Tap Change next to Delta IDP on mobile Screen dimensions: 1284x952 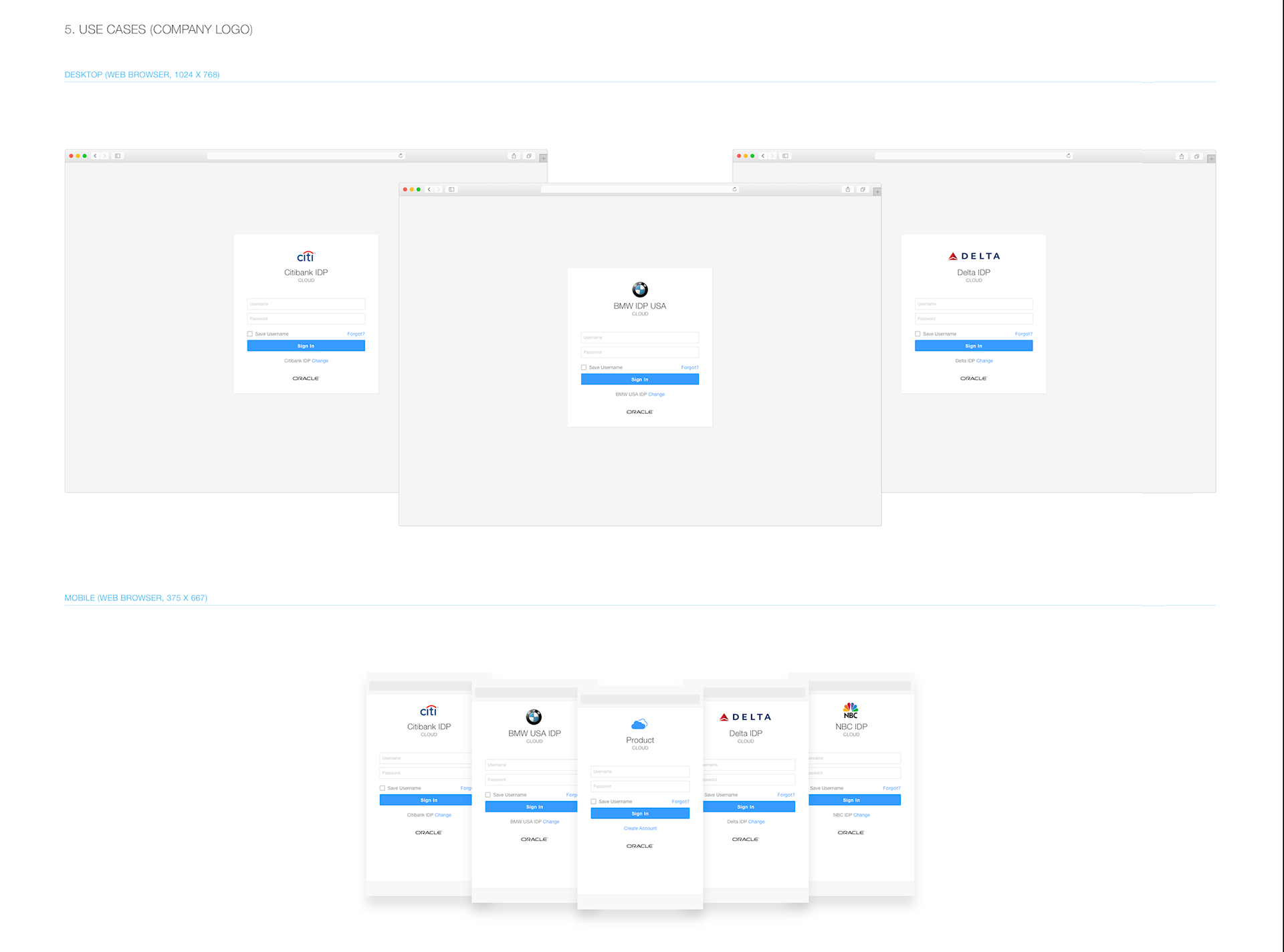pos(756,822)
